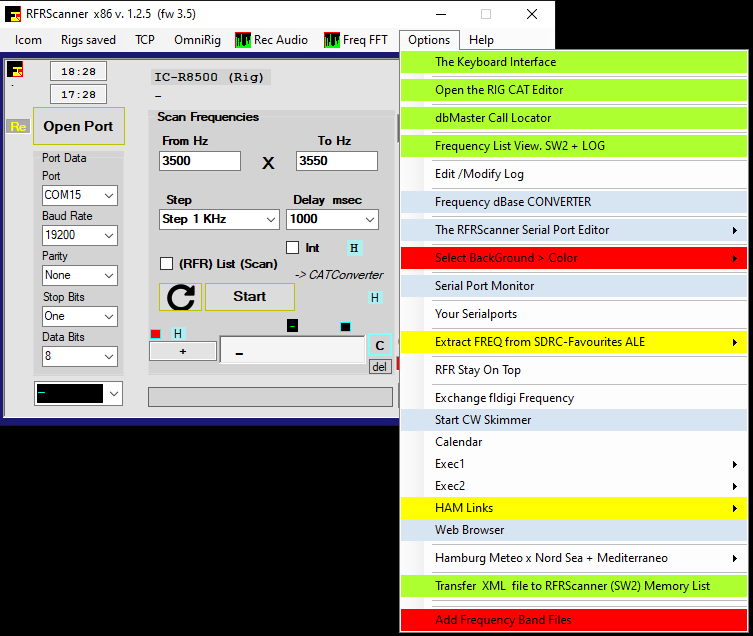This screenshot has height=636, width=753.
Task: Choose dbMaster Call Locator
Action: tap(574, 118)
